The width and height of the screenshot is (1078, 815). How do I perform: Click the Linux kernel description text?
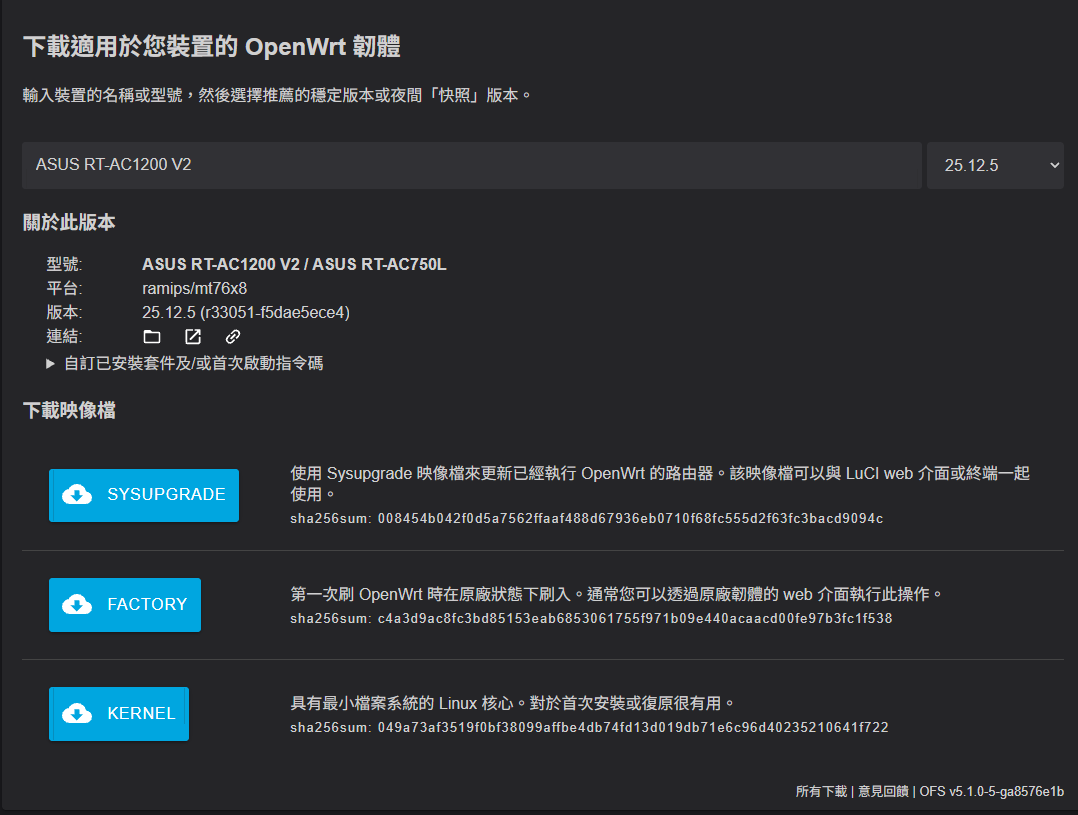click(x=512, y=704)
